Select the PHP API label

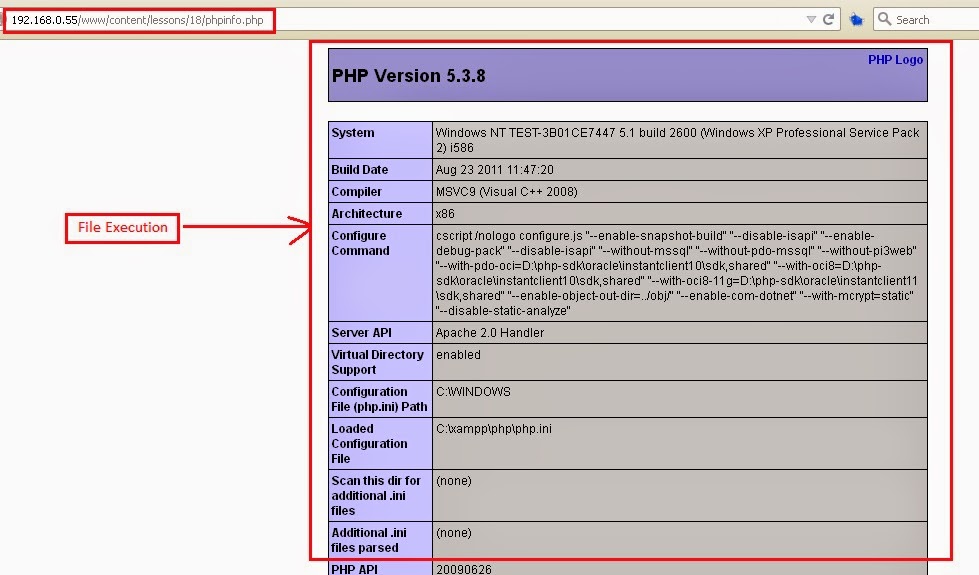(x=354, y=569)
